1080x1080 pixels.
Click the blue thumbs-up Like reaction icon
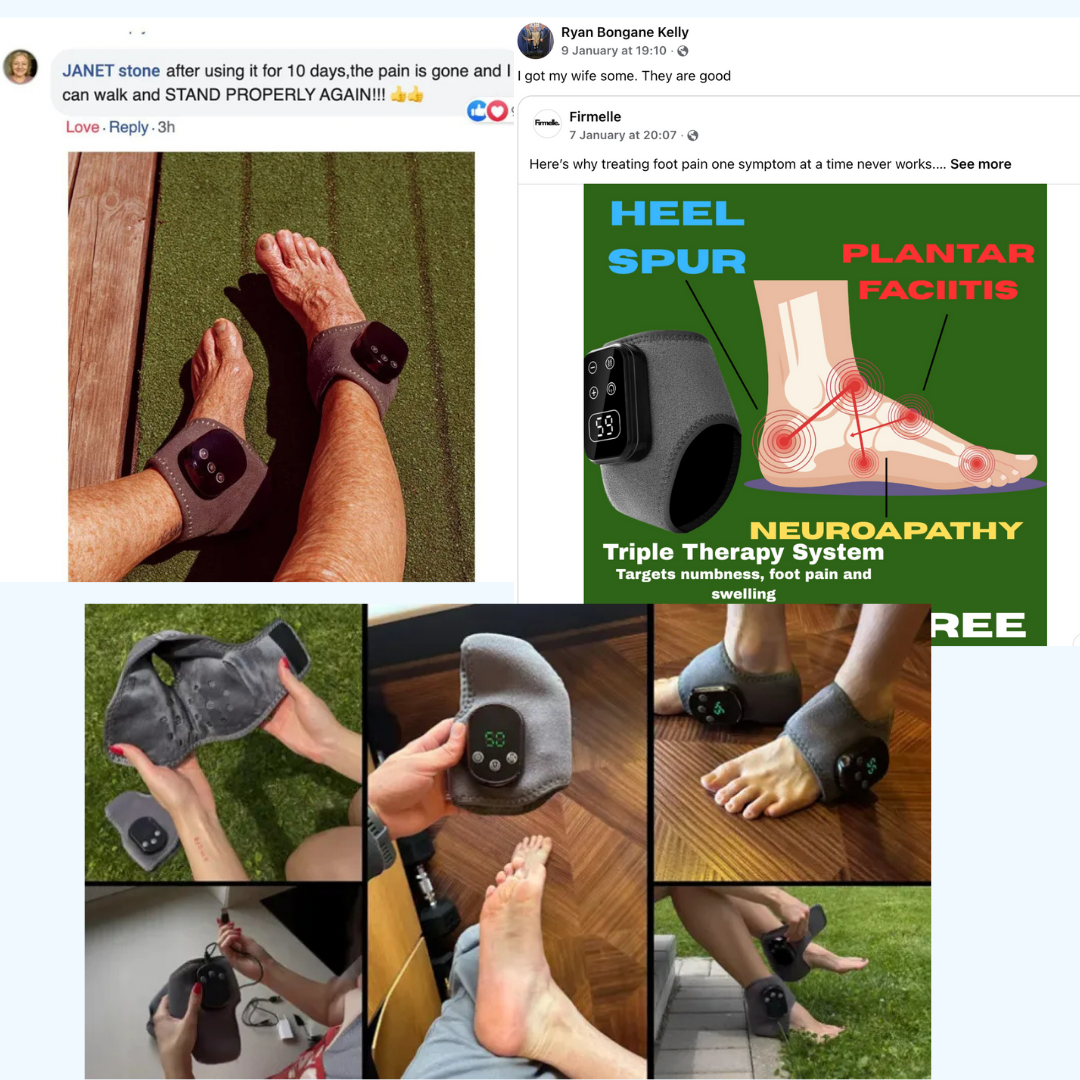click(x=477, y=110)
